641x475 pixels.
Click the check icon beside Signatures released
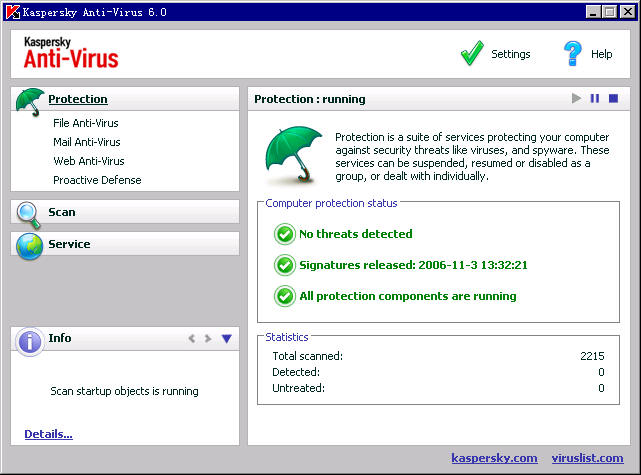tap(285, 265)
